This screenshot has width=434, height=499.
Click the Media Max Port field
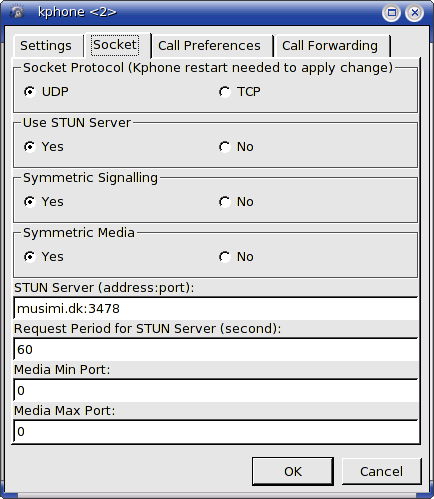(216, 431)
